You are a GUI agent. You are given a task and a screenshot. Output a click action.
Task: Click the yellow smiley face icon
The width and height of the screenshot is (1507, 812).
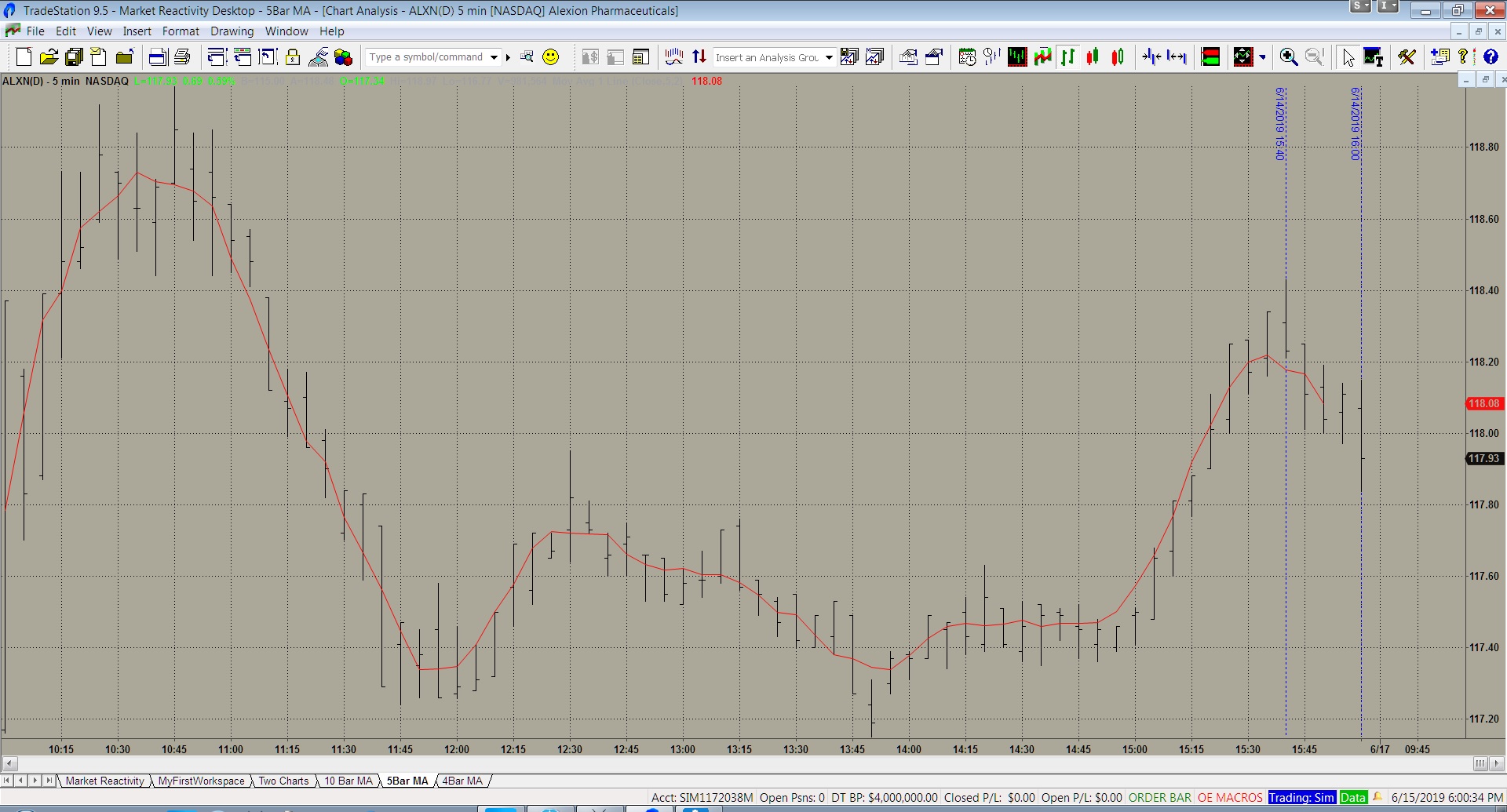pyautogui.click(x=551, y=56)
